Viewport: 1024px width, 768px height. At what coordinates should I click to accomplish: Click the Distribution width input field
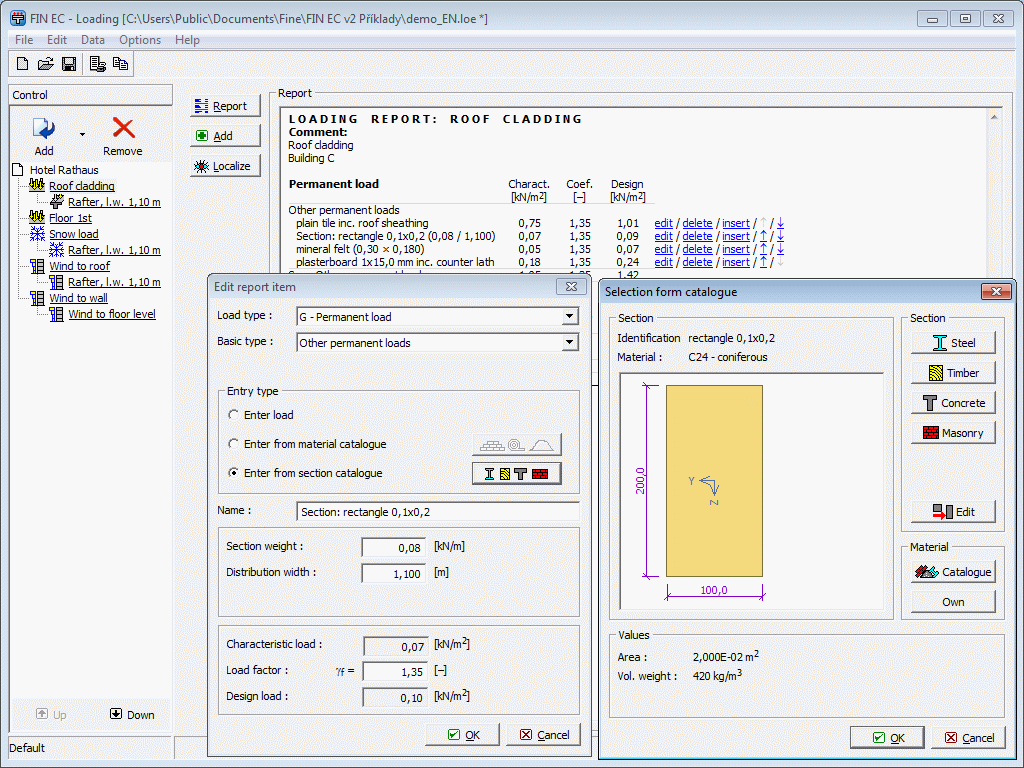(390, 572)
